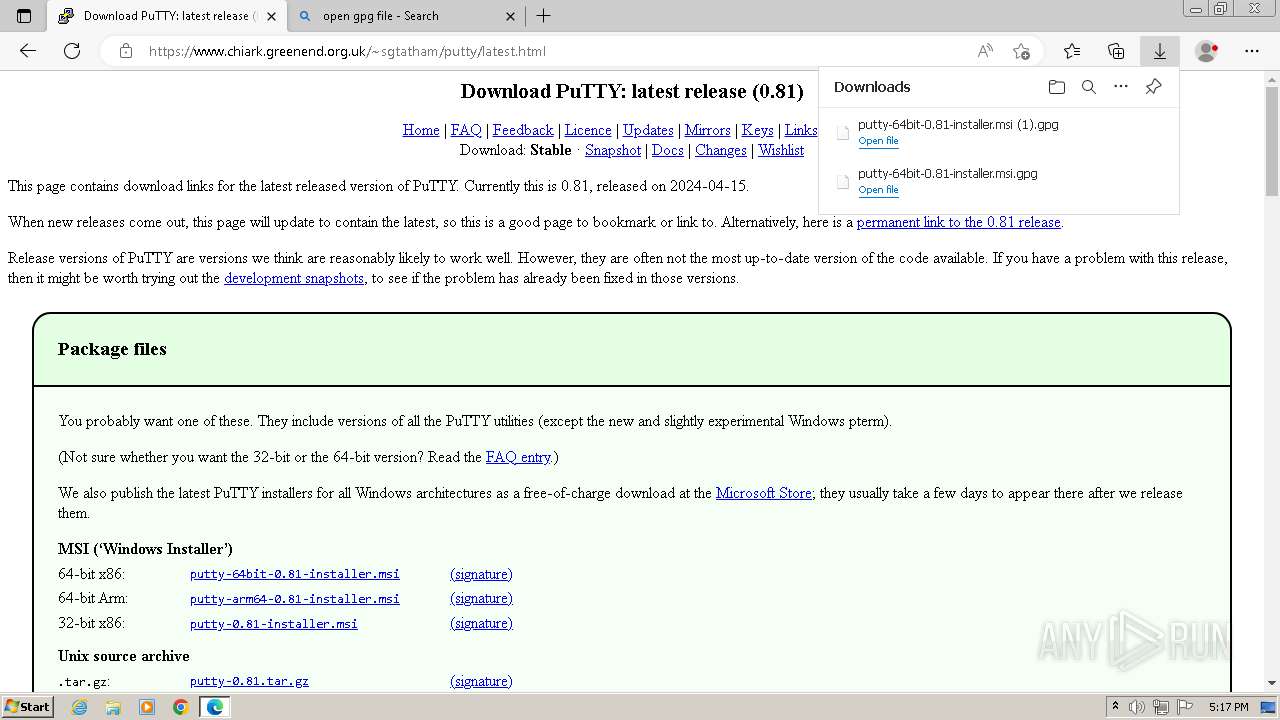1280x720 pixels.
Task: Launch Chrome from the taskbar
Action: [x=180, y=707]
